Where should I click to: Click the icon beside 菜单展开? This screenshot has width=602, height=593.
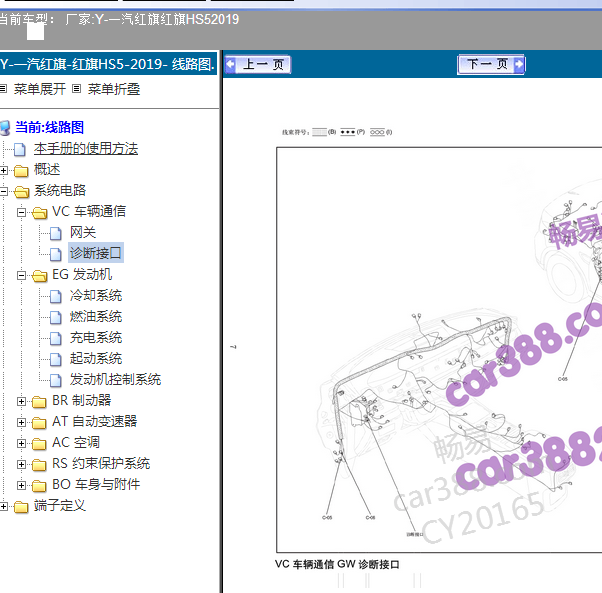pos(3,89)
